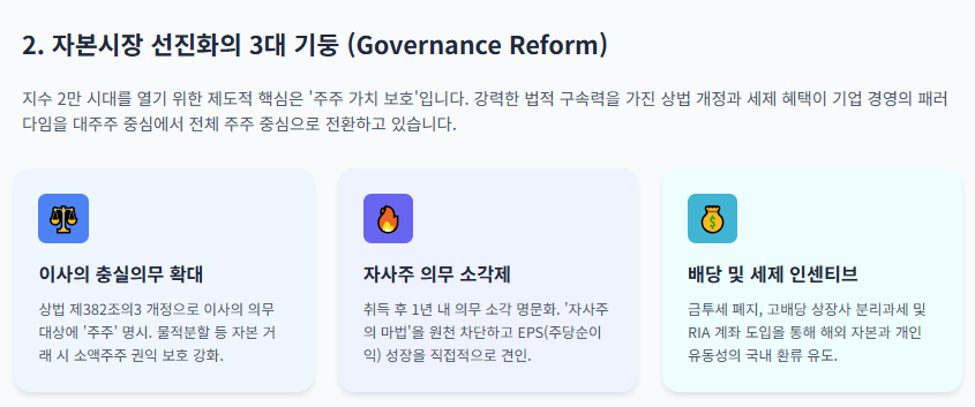The width and height of the screenshot is (975, 407).
Task: Click the description about 상법 제382조의3 개정
Action: 157,334
